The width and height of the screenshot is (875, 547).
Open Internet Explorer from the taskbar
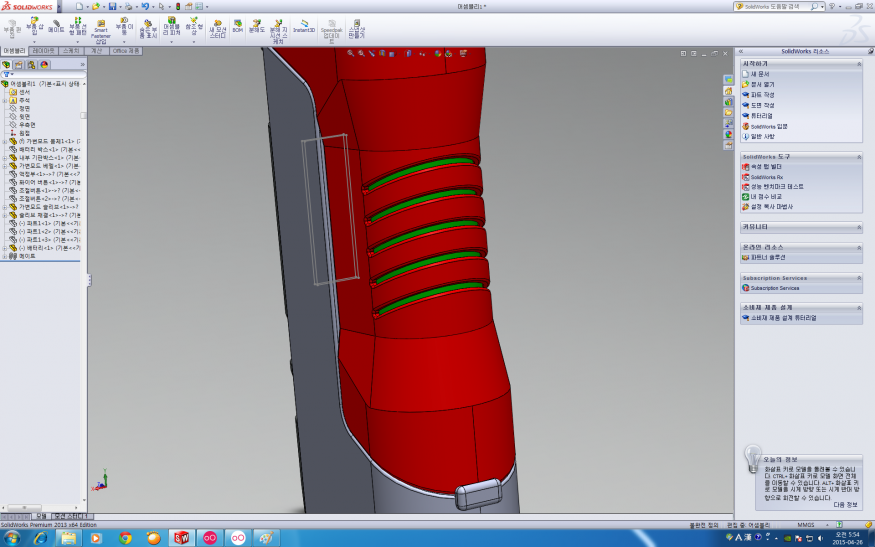(x=41, y=538)
